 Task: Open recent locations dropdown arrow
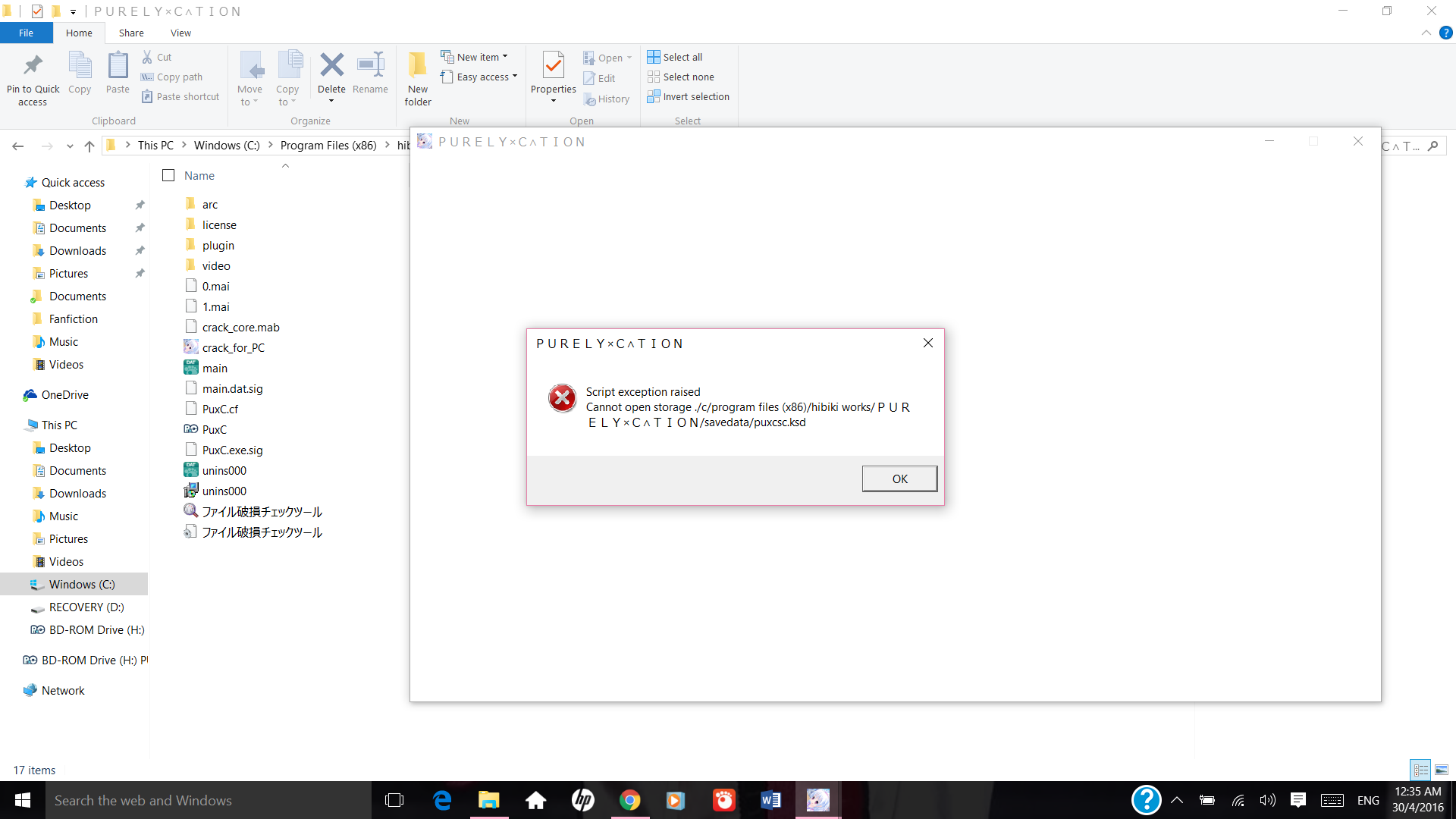click(70, 146)
